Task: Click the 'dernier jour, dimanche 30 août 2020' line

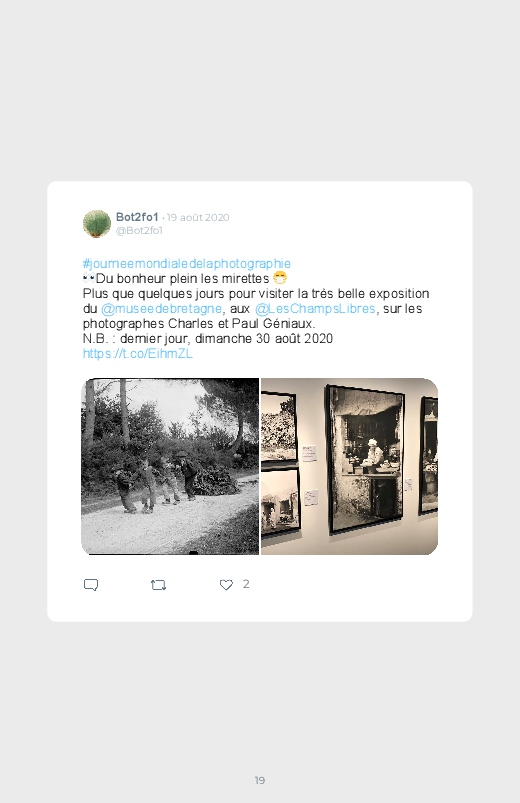Action: pyautogui.click(x=226, y=339)
